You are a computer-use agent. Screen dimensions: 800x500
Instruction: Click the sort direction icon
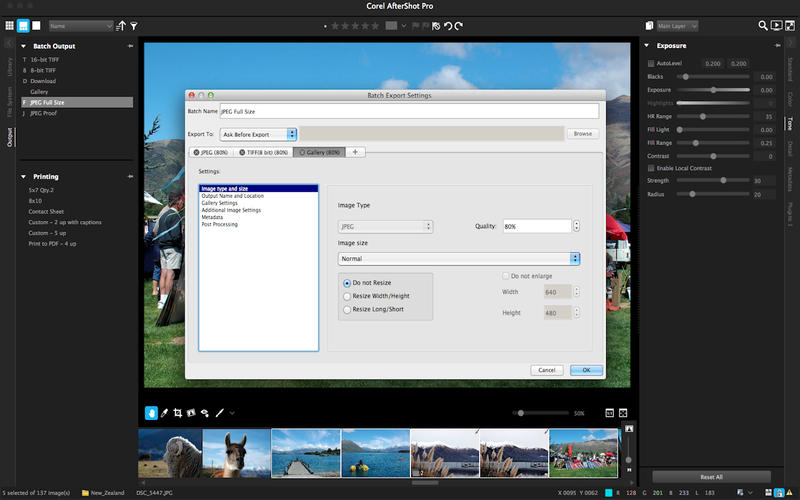coord(121,25)
